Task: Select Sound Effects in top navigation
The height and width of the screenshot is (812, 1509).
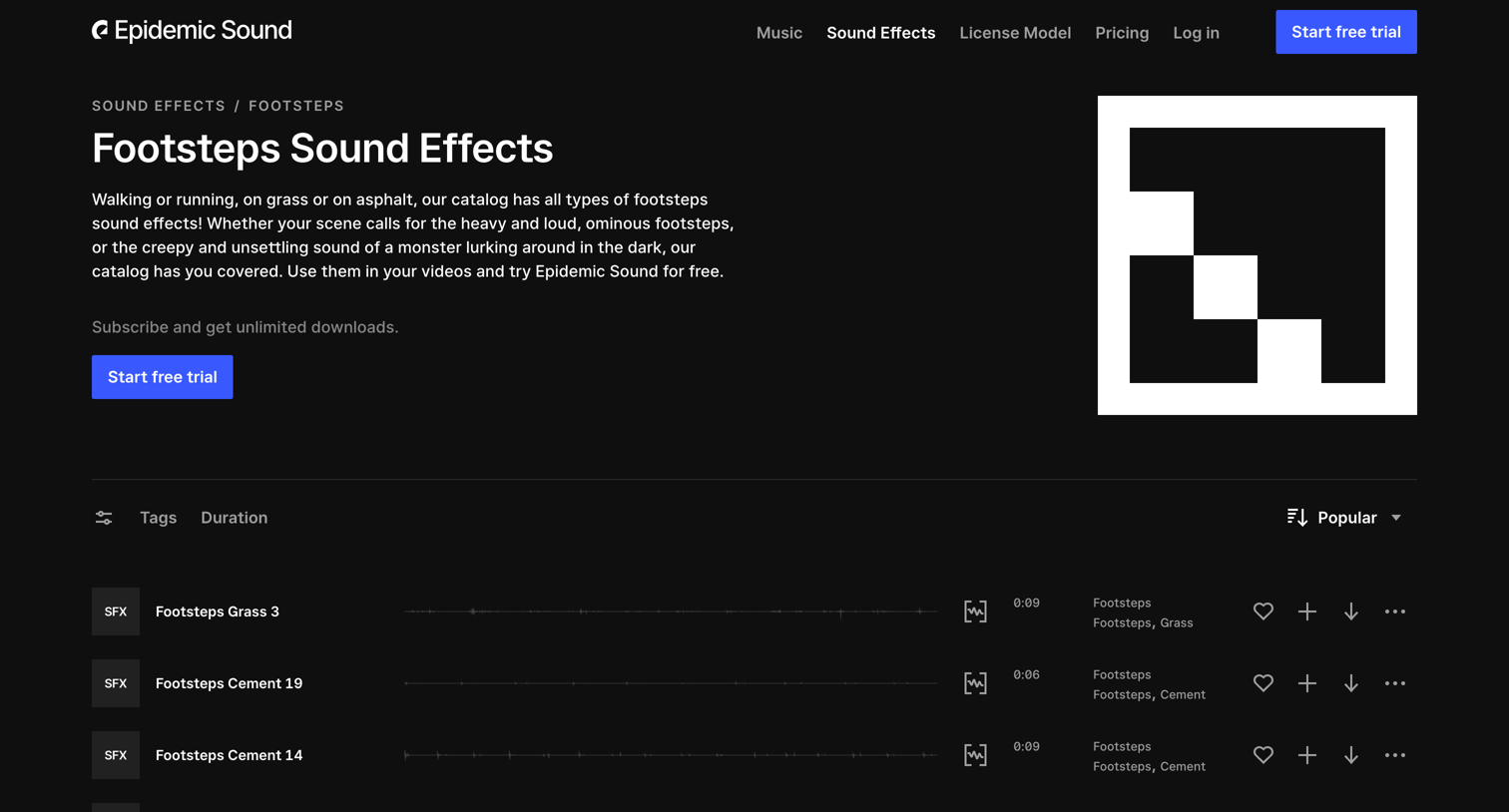Action: click(x=881, y=33)
